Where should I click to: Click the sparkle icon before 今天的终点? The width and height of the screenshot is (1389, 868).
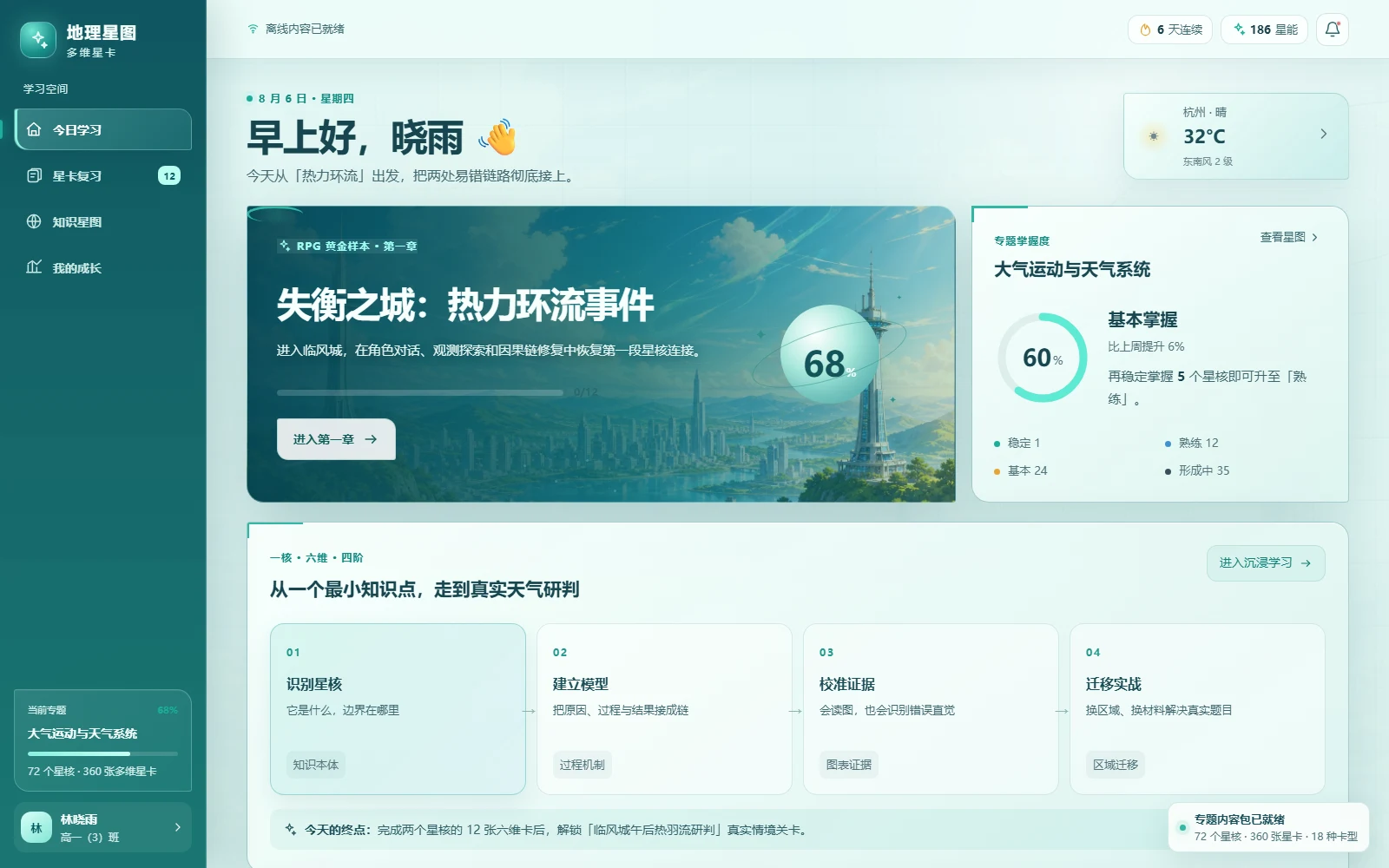(291, 830)
